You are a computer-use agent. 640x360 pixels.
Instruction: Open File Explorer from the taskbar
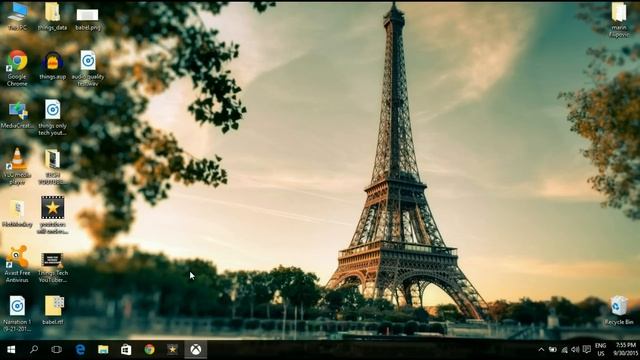click(103, 349)
